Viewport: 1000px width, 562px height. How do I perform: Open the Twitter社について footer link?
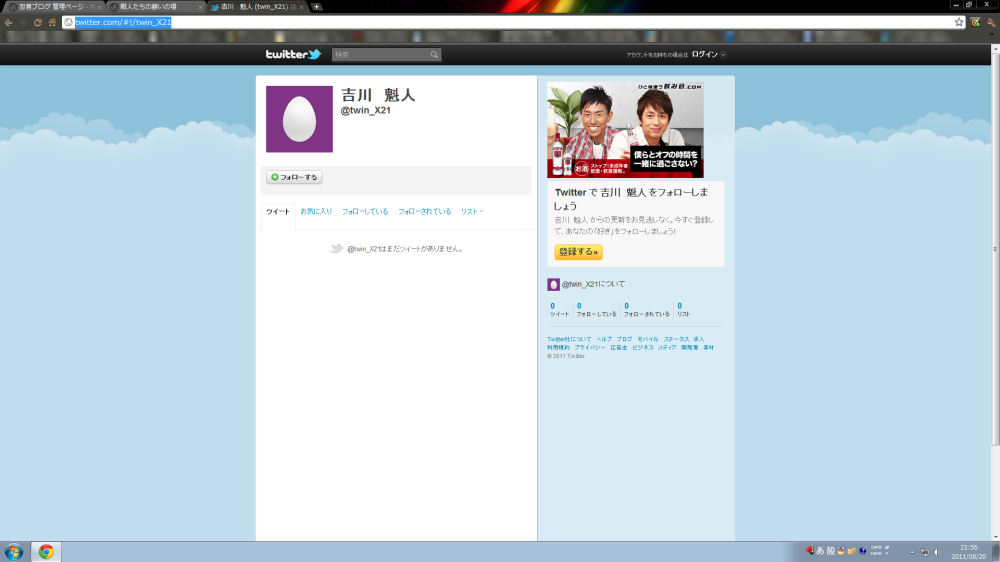(x=569, y=339)
